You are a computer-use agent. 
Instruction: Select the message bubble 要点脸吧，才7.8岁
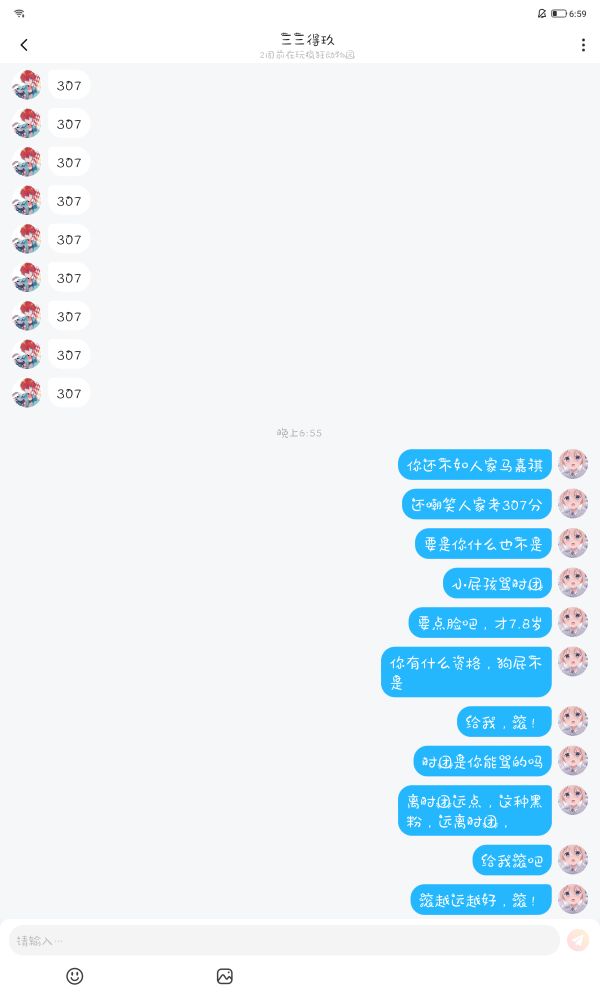(480, 622)
